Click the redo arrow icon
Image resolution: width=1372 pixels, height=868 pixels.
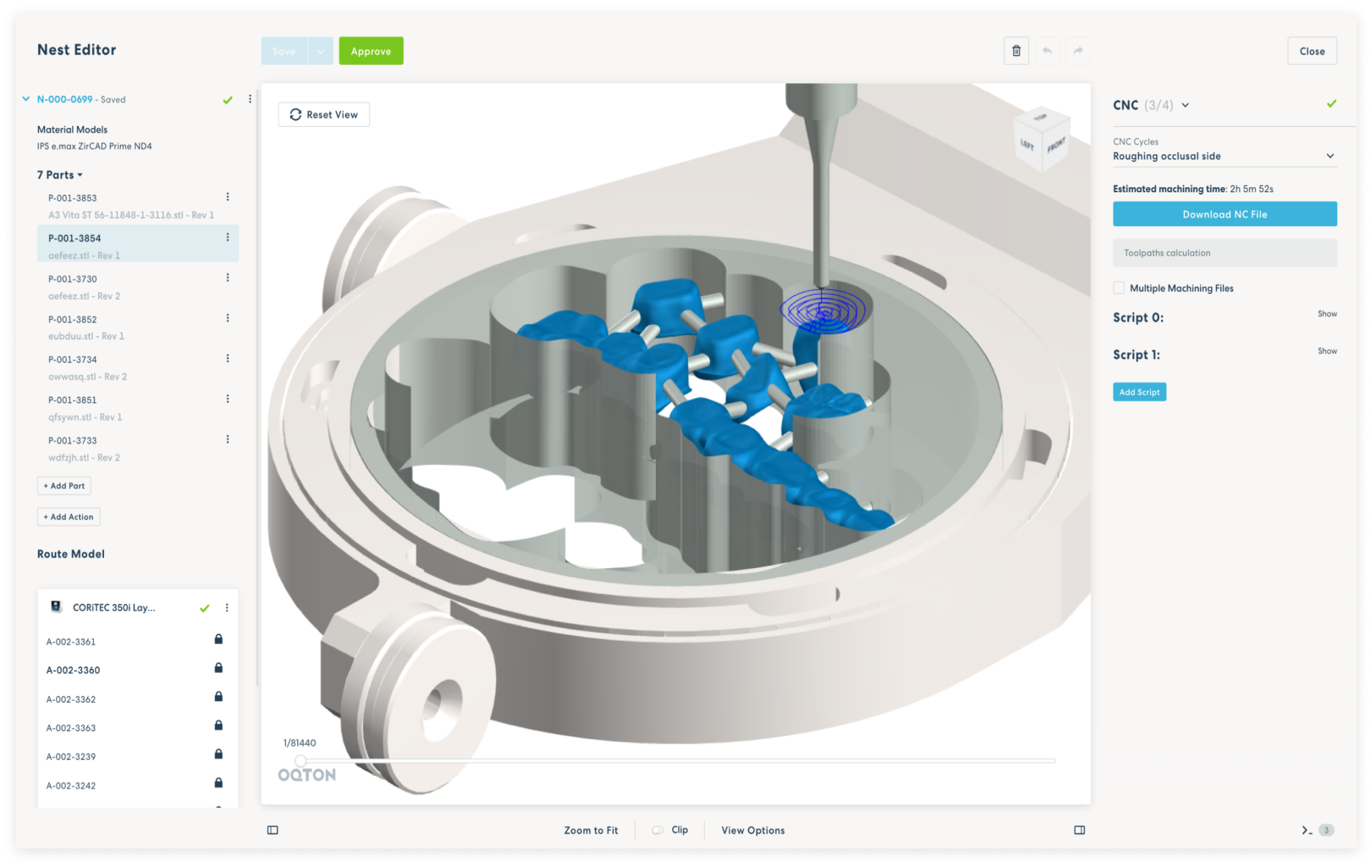pos(1078,51)
